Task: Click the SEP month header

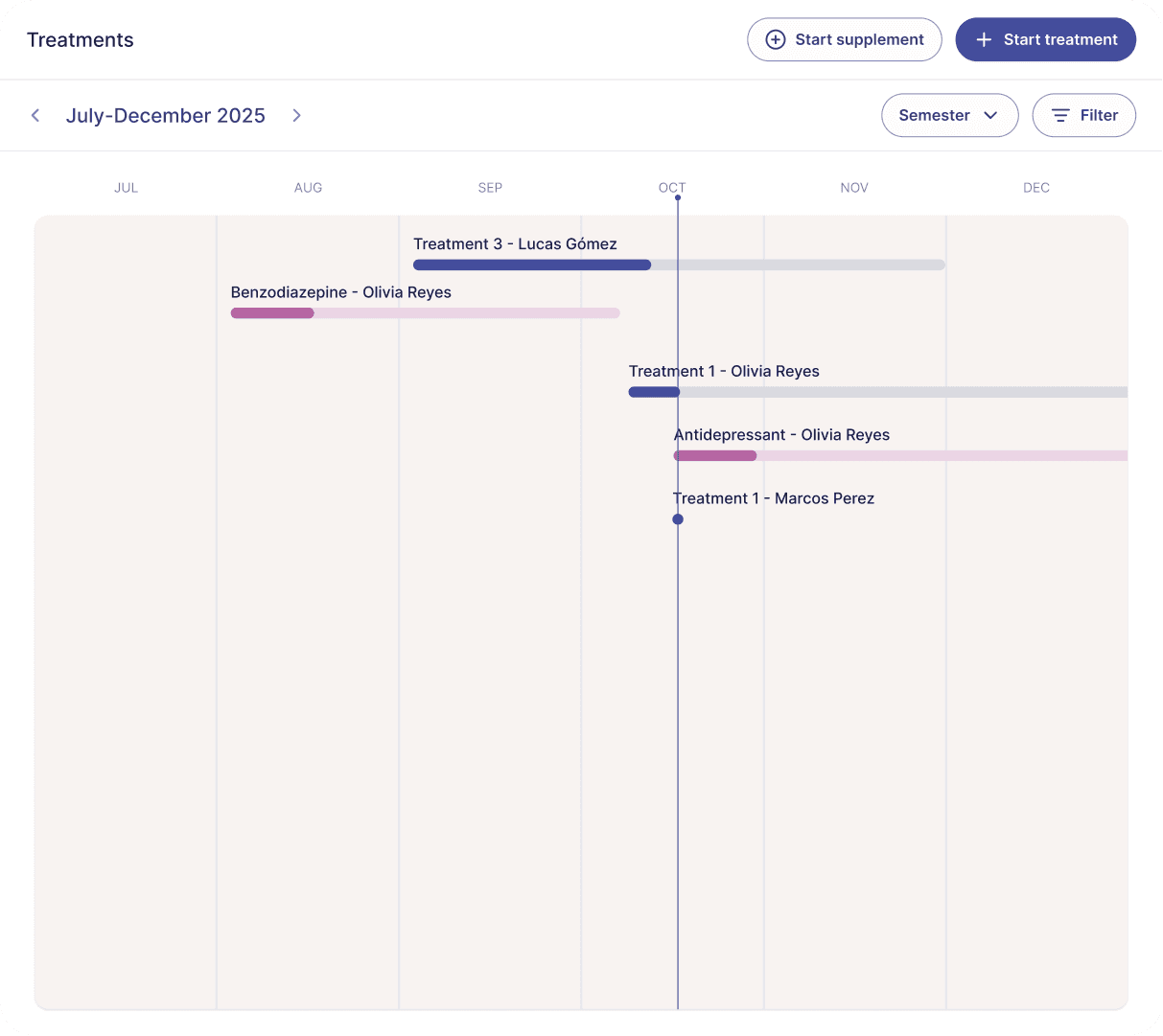Action: (490, 188)
